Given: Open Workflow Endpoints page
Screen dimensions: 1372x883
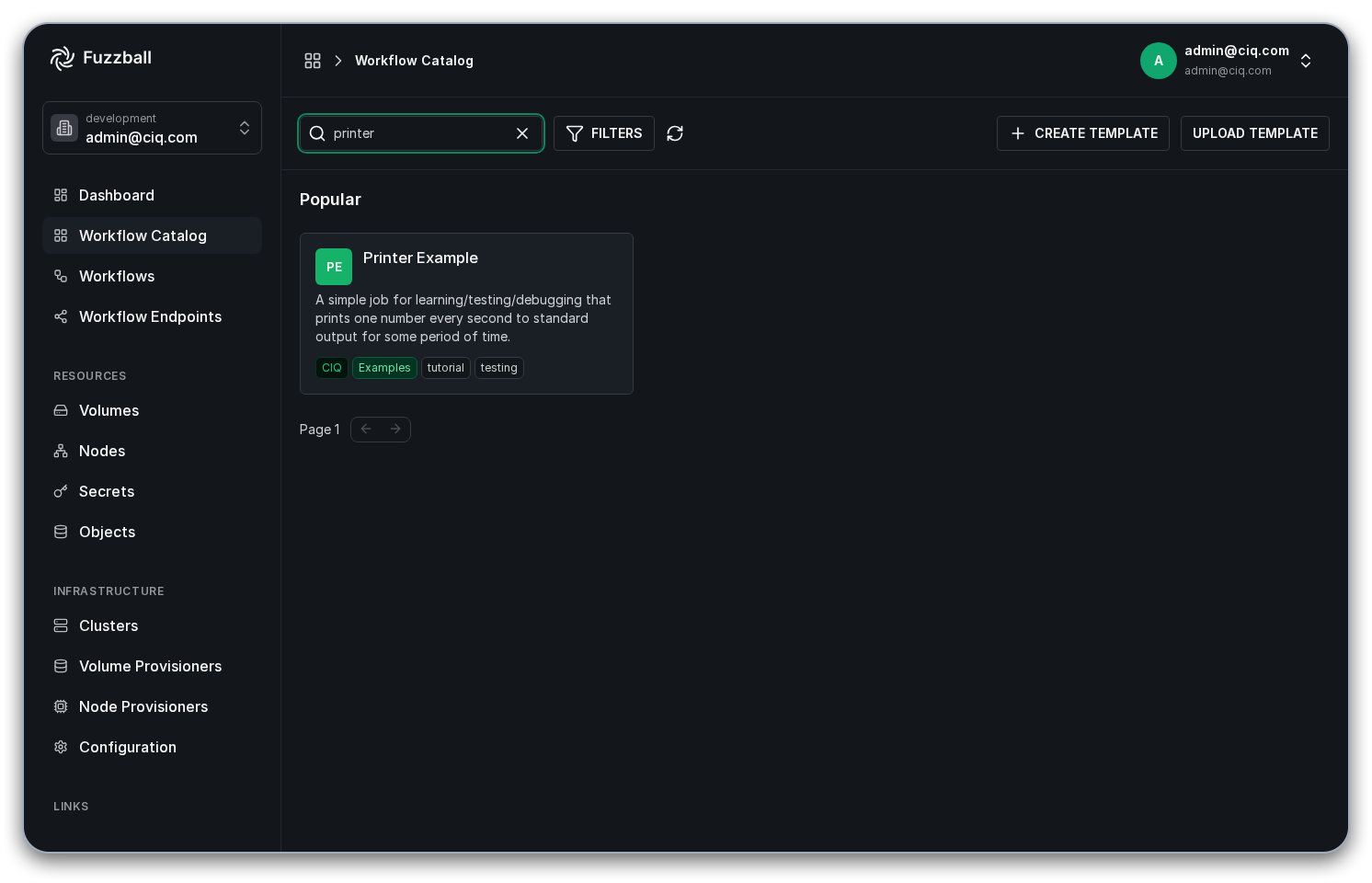Looking at the screenshot, I should coord(152,316).
